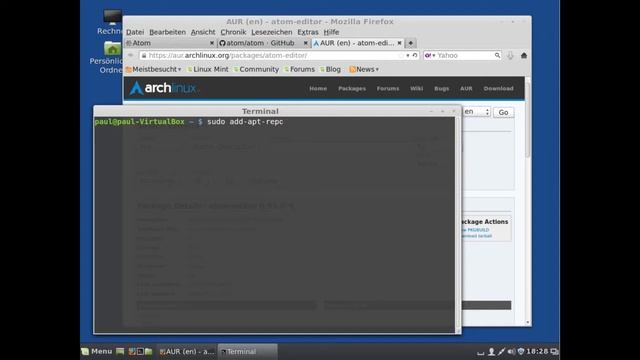The image size is (640, 360).
Task: Launch terminal from panel launcher
Action: pyautogui.click(x=140, y=351)
